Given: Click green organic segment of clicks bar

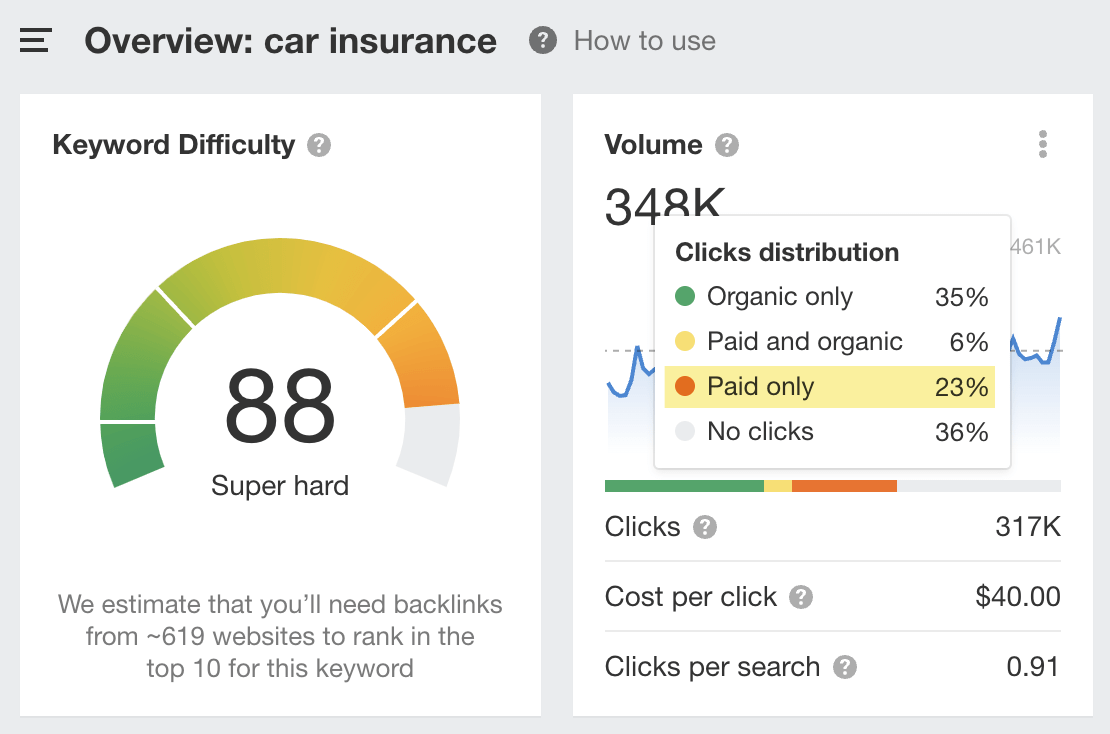Looking at the screenshot, I should (x=684, y=486).
